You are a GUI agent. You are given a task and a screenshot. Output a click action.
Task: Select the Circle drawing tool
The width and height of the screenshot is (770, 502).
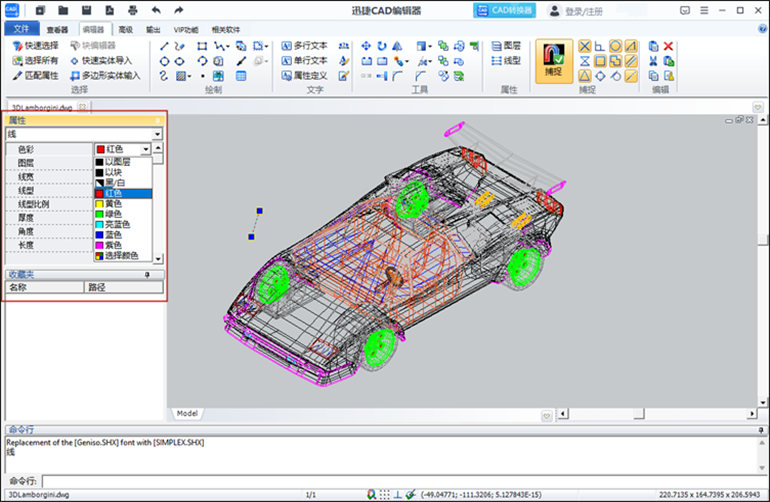click(x=165, y=61)
